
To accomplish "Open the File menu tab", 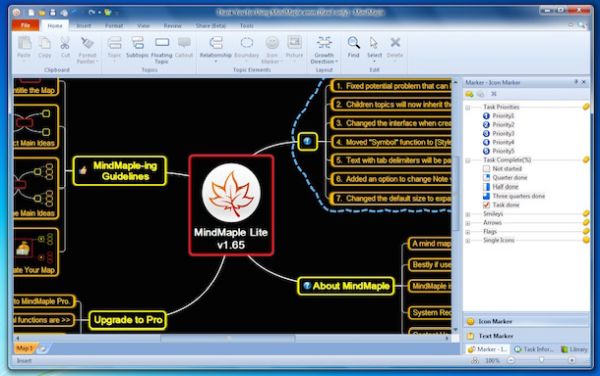I will (x=26, y=25).
